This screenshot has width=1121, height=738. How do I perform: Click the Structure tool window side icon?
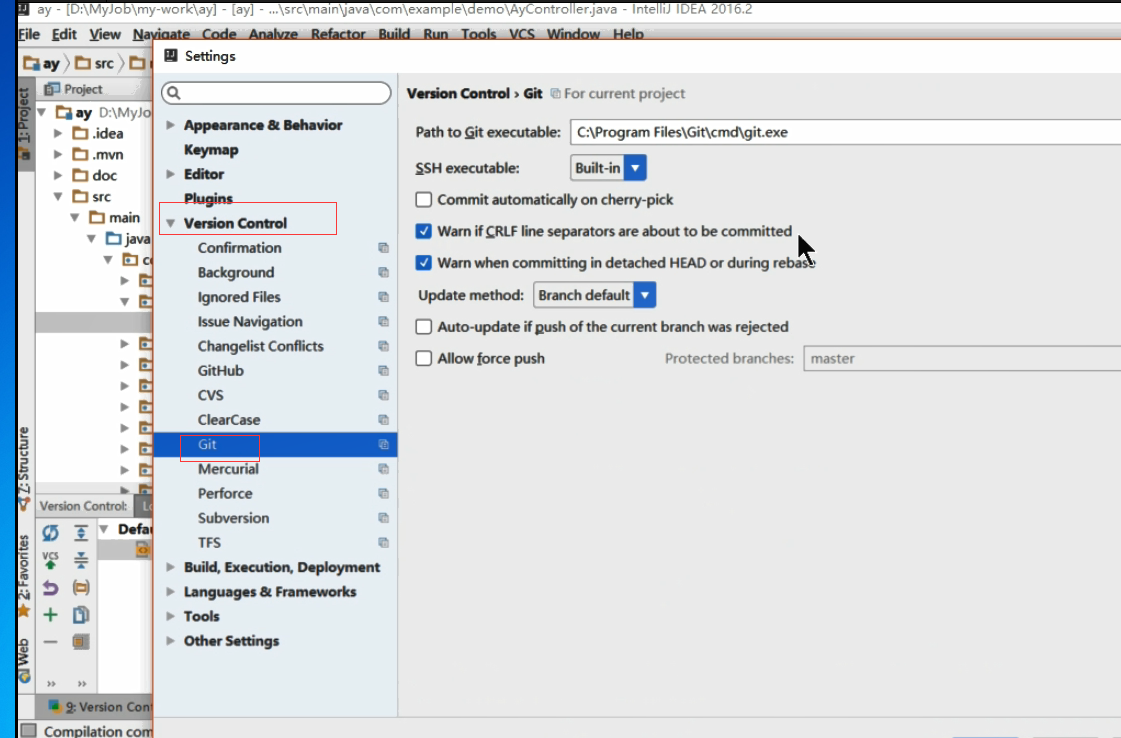(24, 504)
